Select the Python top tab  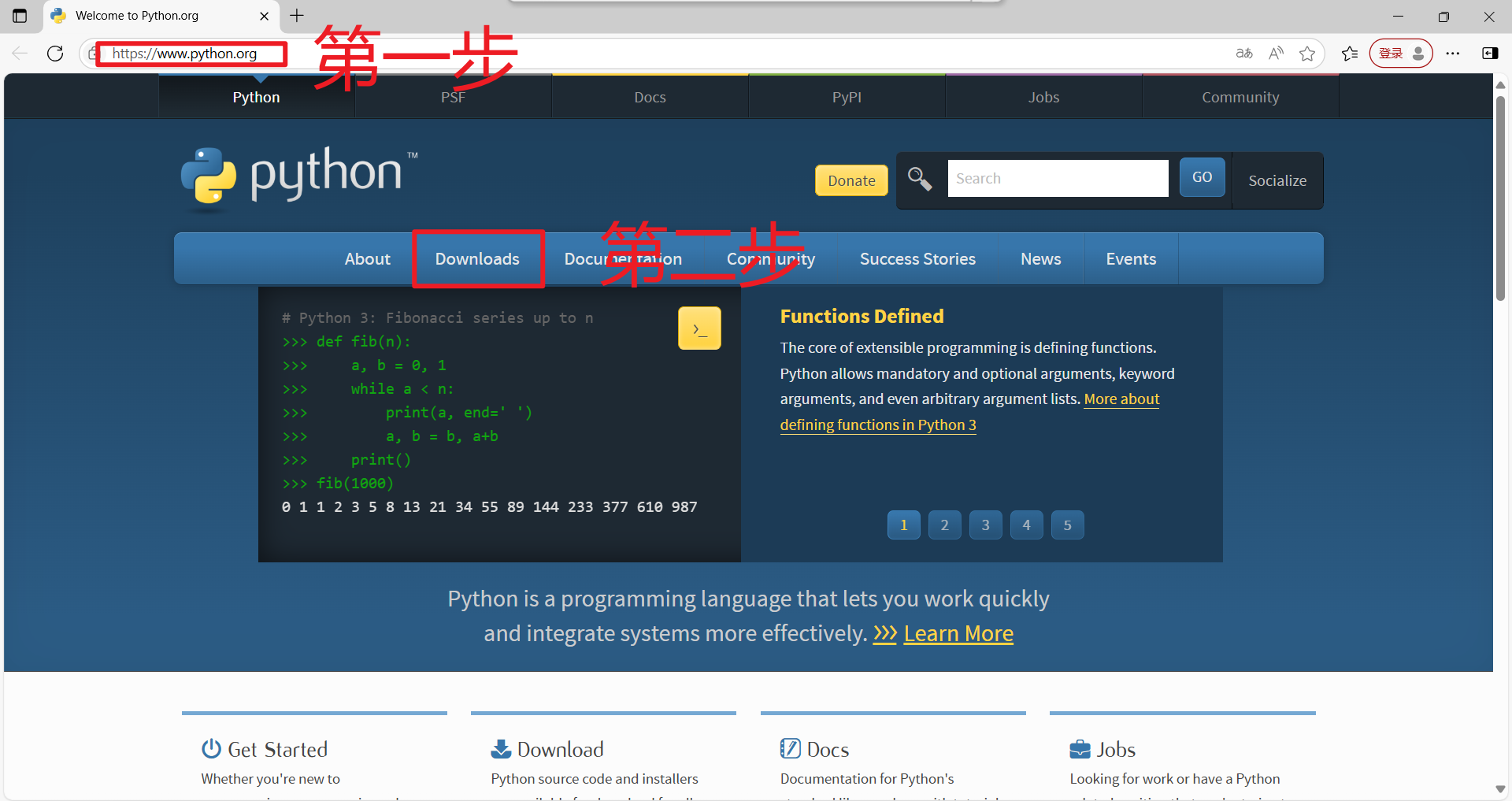coord(256,97)
